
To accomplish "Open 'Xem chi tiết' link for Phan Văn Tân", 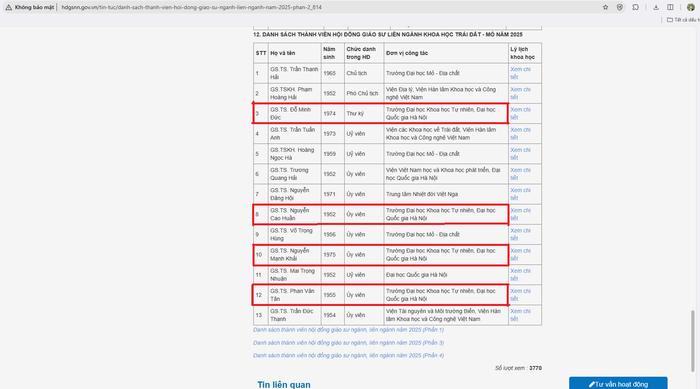I will pyautogui.click(x=520, y=295).
